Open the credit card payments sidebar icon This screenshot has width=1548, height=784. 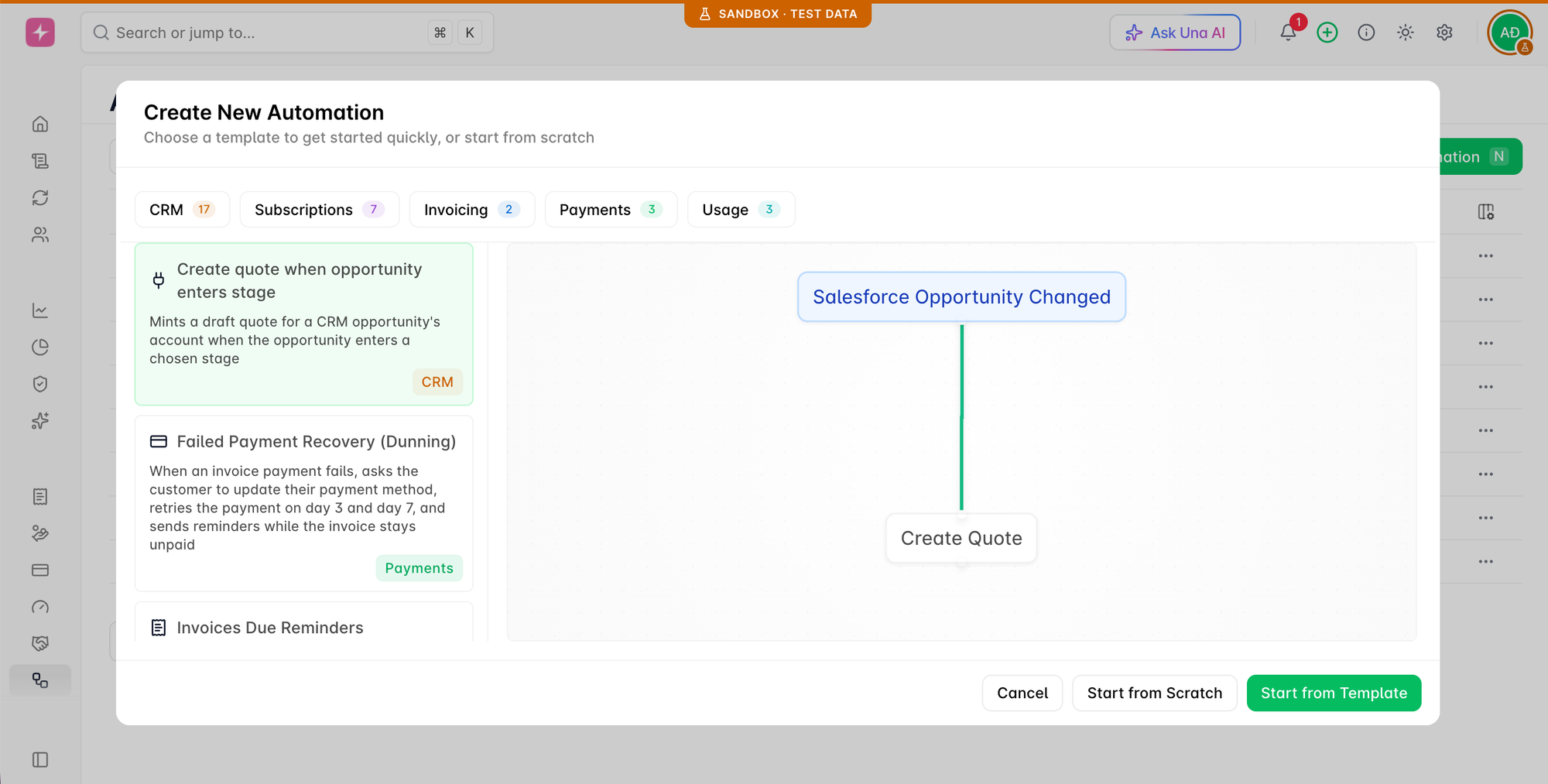(x=40, y=570)
